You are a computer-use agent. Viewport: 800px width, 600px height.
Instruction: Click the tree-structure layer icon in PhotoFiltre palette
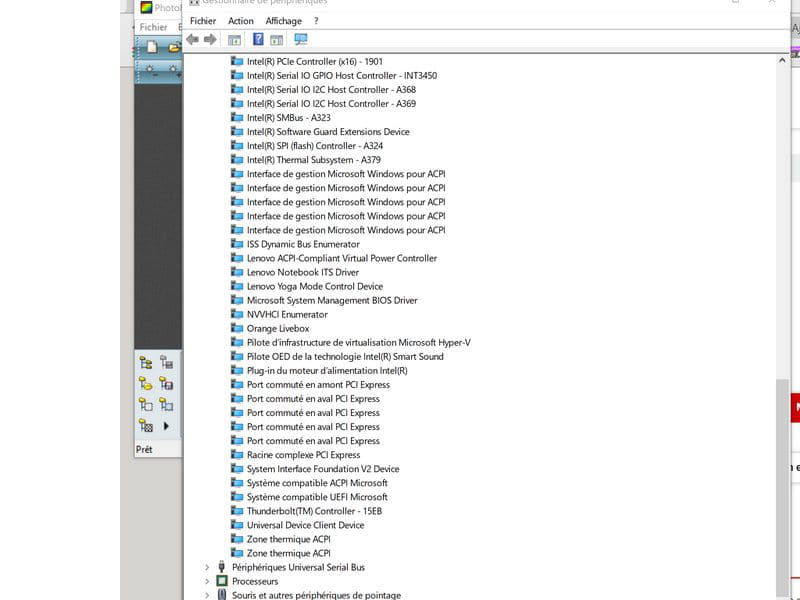(146, 363)
